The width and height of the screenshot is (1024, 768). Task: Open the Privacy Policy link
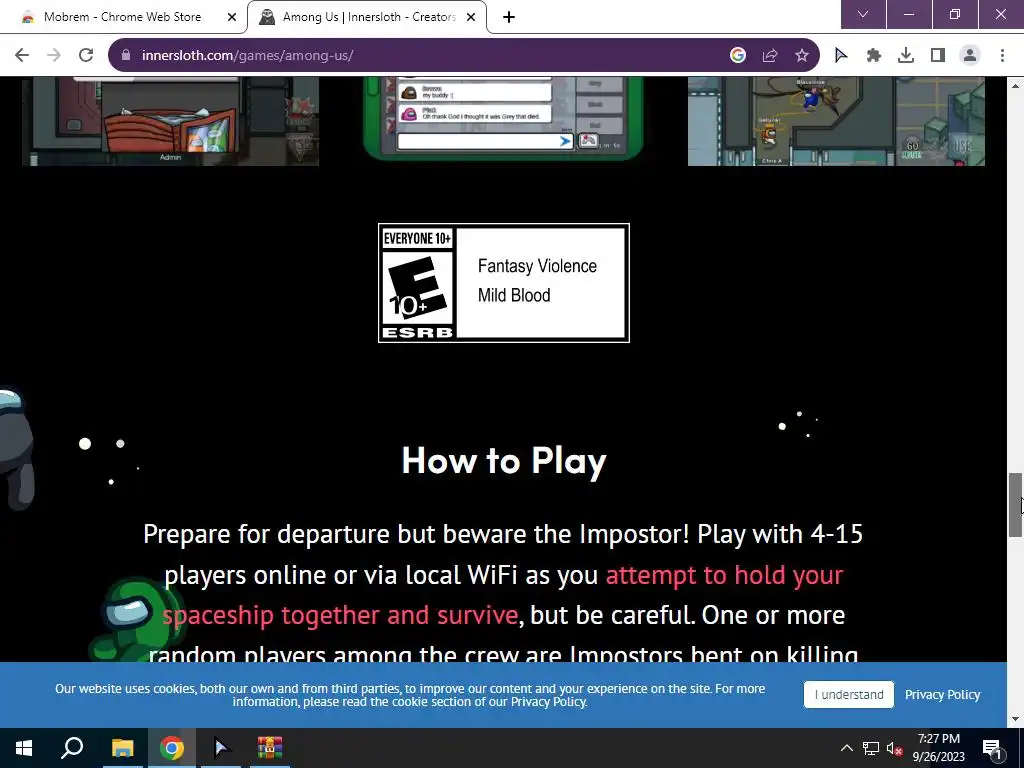click(942, 695)
